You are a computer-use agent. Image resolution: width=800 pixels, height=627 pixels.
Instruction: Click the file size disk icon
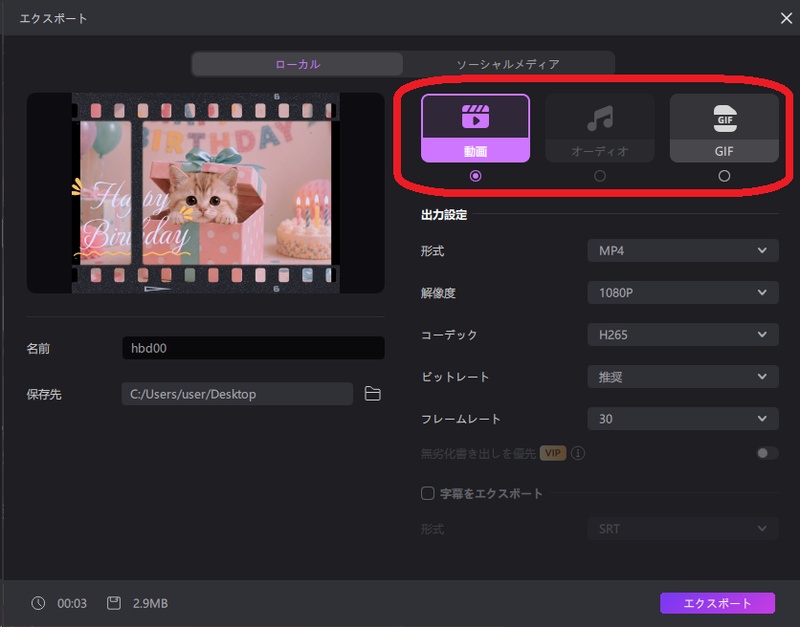click(114, 603)
